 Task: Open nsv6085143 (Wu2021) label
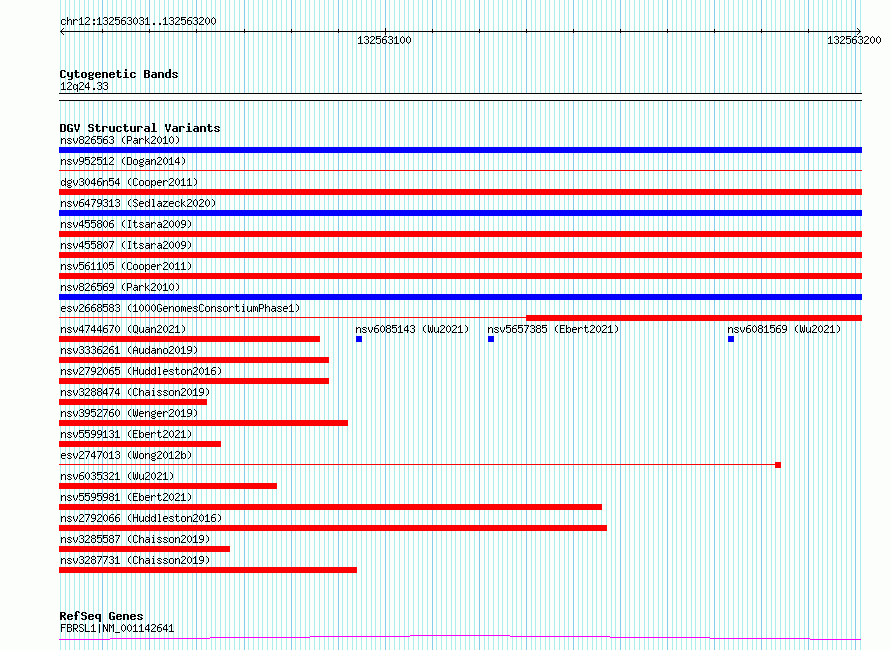tap(412, 329)
